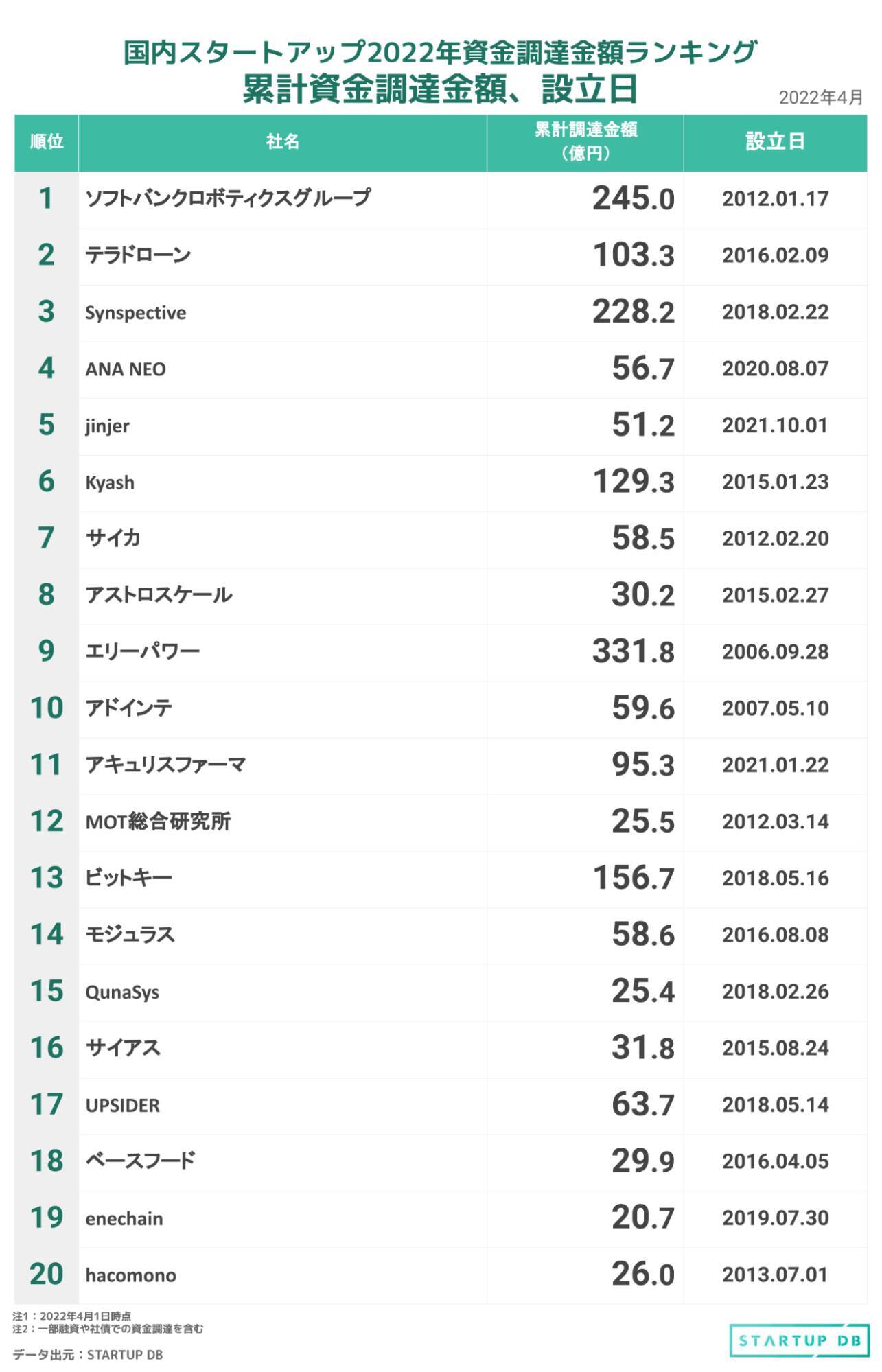Click the 設立日 column header

click(775, 141)
